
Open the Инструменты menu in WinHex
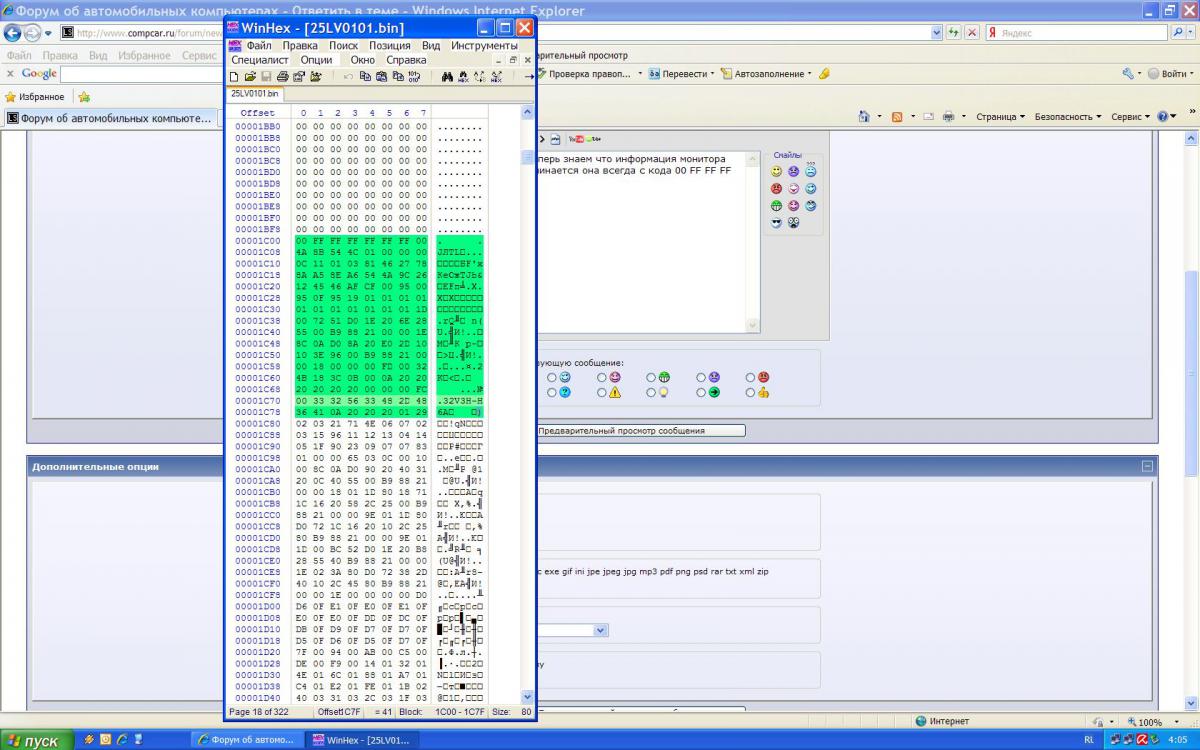pos(484,45)
